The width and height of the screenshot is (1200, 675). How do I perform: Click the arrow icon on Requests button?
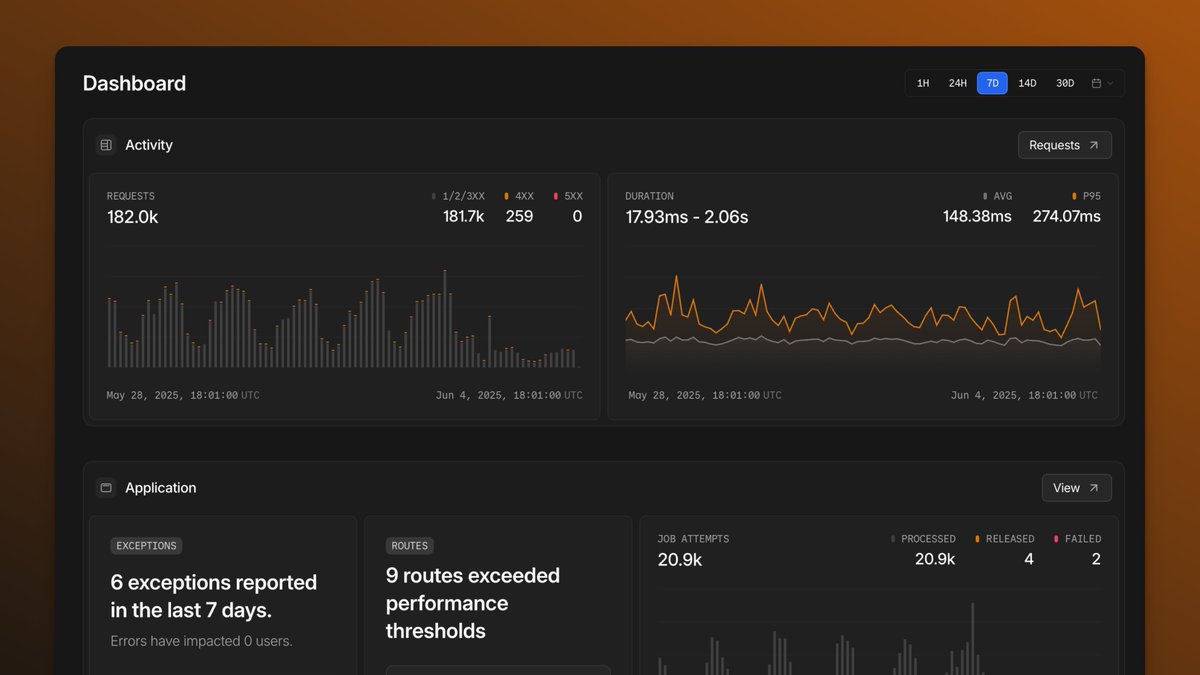[x=1094, y=145]
